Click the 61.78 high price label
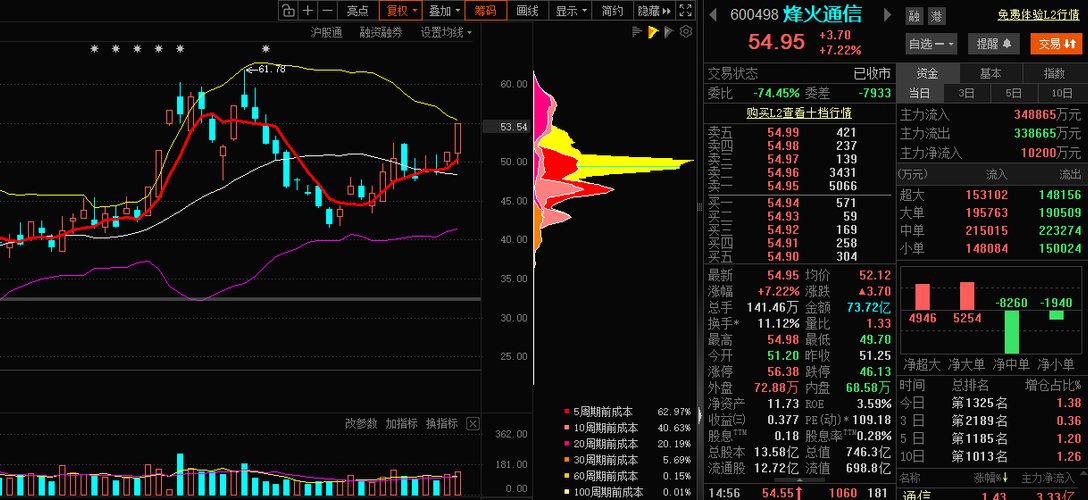The width and height of the screenshot is (1088, 500). (271, 69)
